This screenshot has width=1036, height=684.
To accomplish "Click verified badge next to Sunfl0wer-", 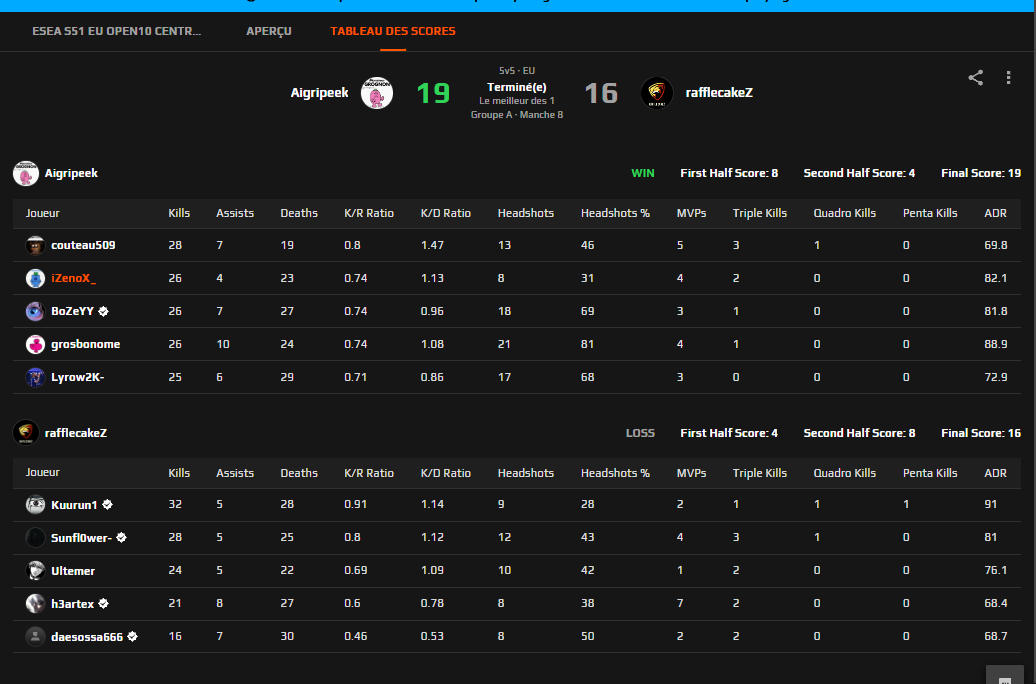I will click(x=122, y=538).
